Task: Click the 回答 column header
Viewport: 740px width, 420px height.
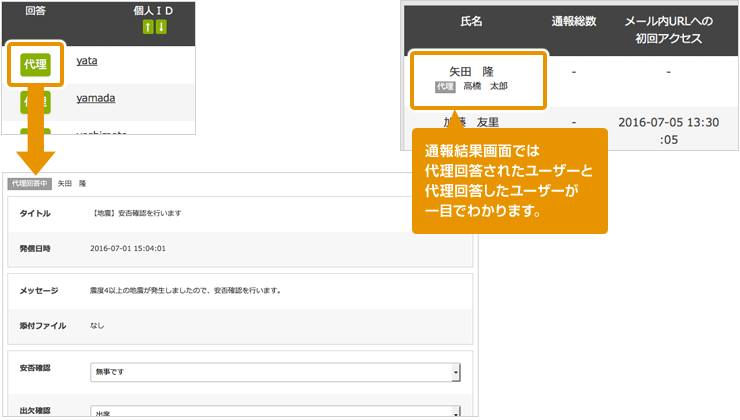Action: 35,11
